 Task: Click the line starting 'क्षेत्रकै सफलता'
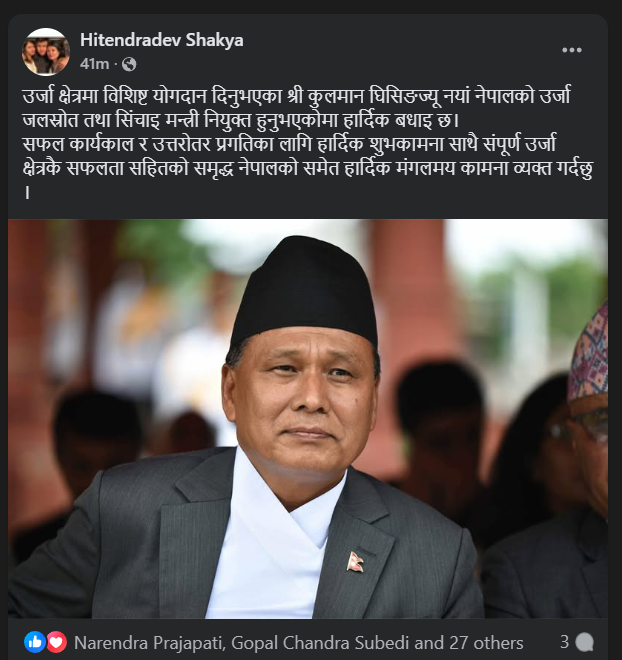pos(308,168)
